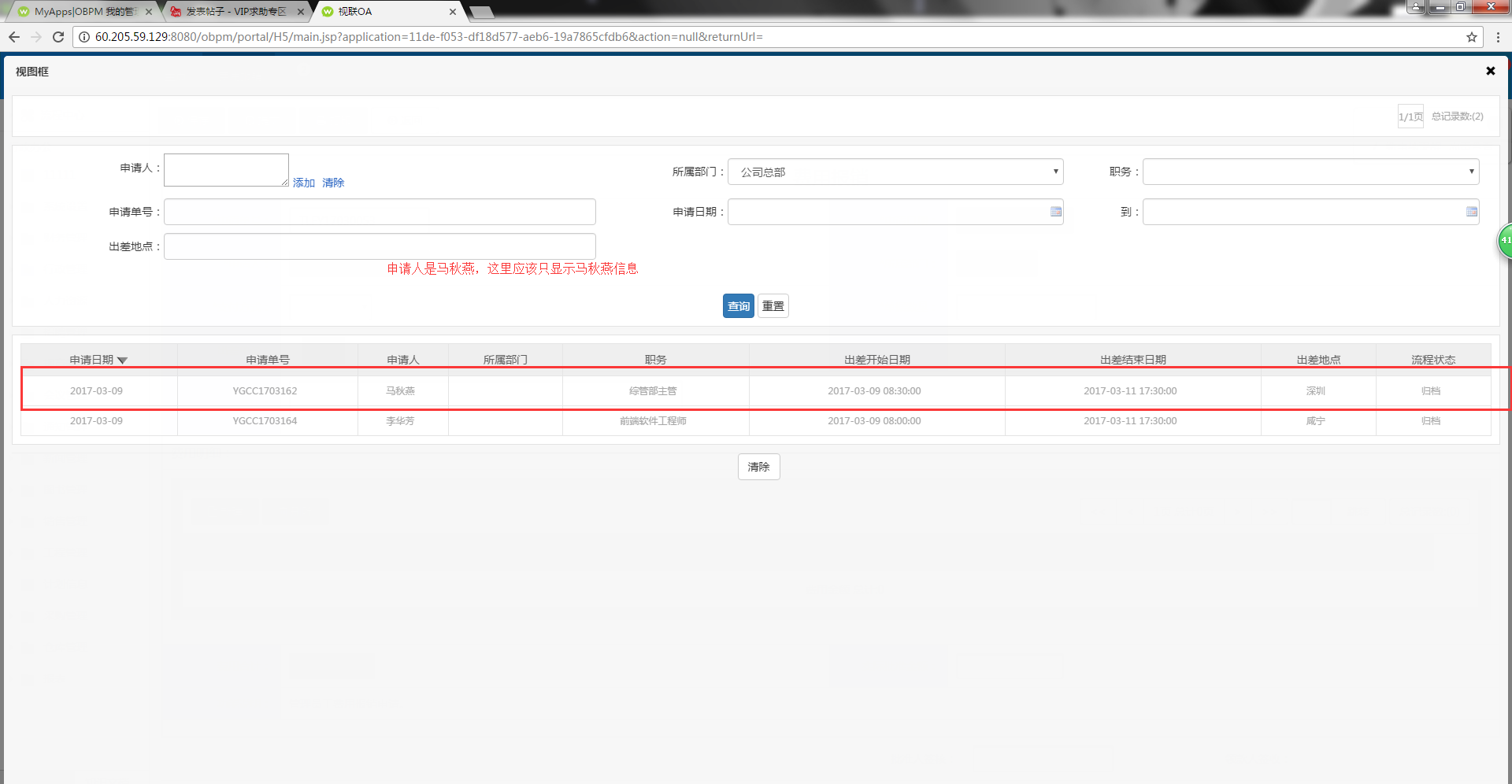
Task: Click start time 2017-03-09 08:30:00
Action: pos(874,391)
